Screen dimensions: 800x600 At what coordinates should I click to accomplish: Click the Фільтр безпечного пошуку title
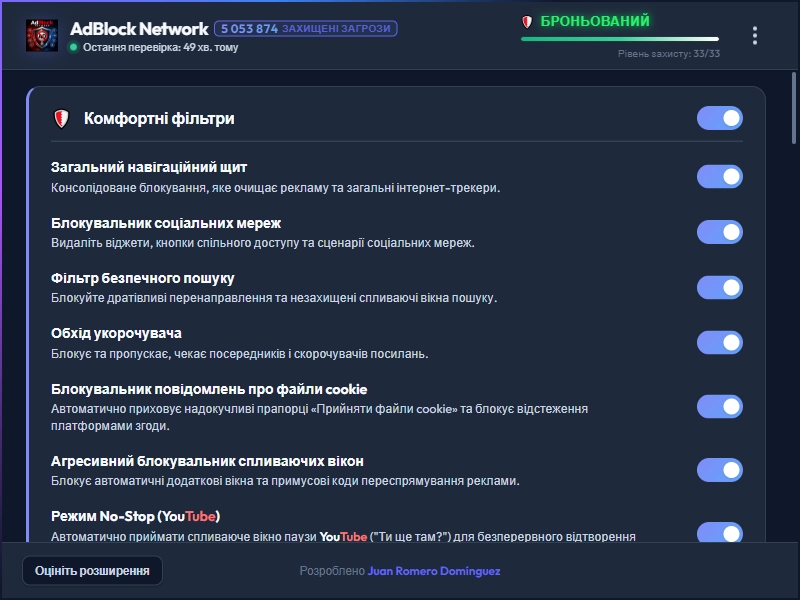click(142, 278)
